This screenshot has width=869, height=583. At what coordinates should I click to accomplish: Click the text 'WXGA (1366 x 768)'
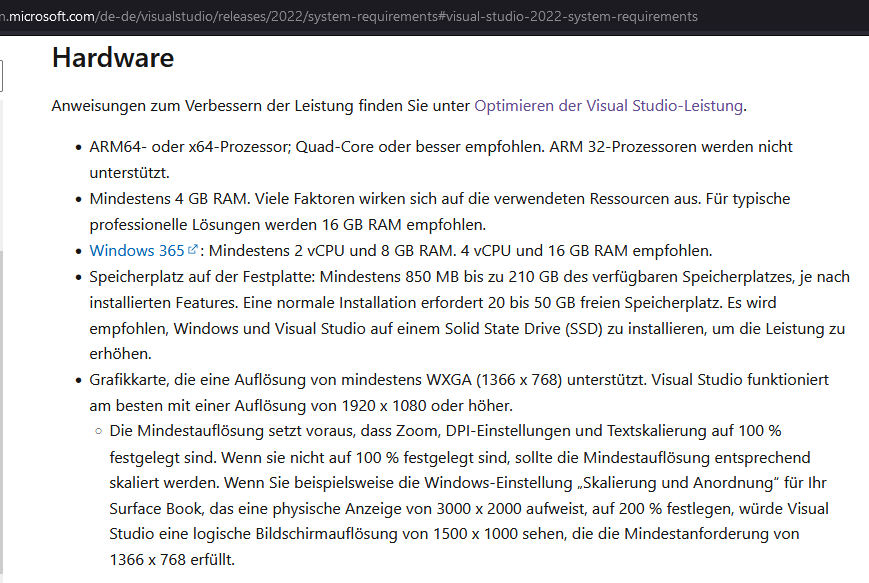pos(494,380)
